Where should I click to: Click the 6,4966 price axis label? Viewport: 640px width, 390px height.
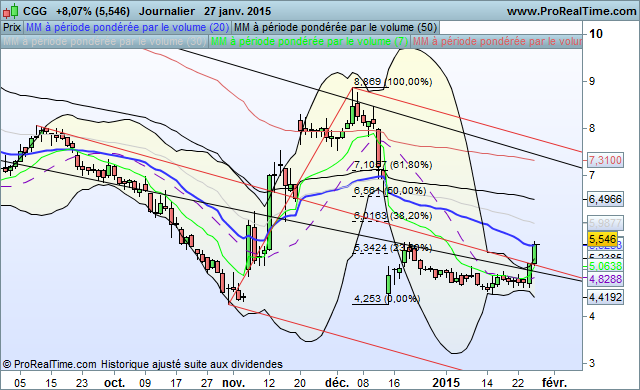tap(605, 199)
